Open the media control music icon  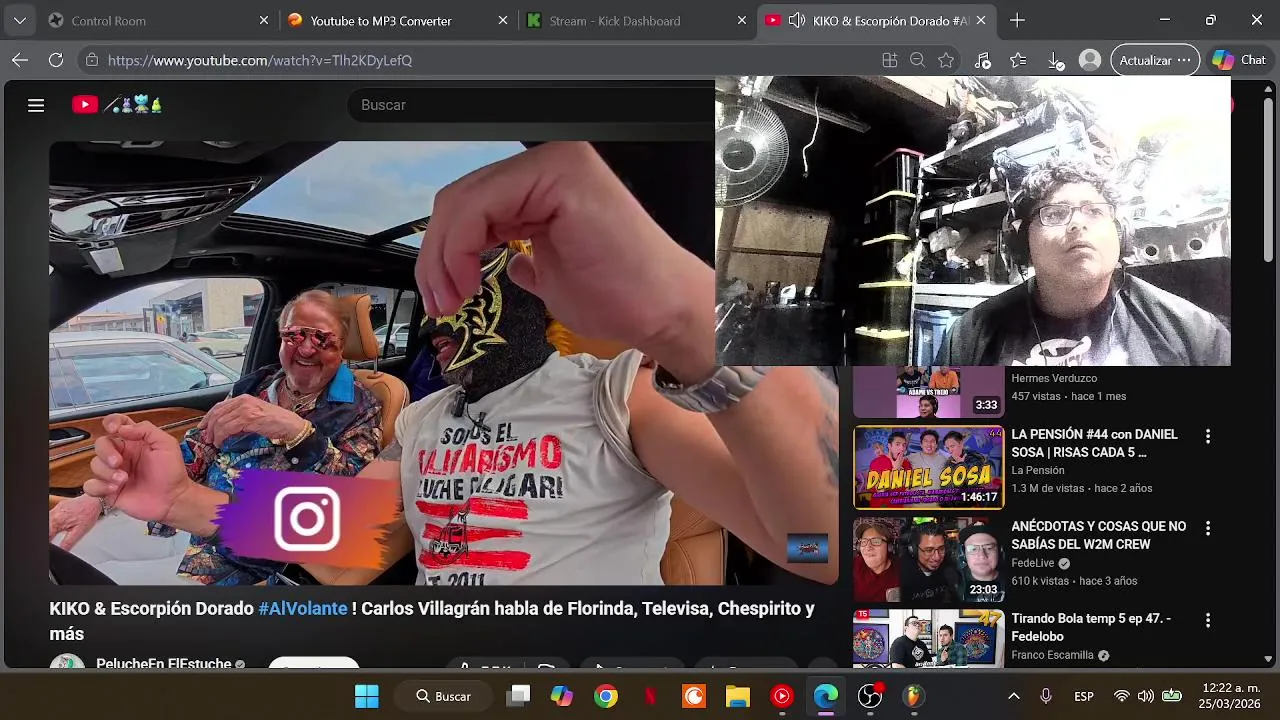[983, 60]
